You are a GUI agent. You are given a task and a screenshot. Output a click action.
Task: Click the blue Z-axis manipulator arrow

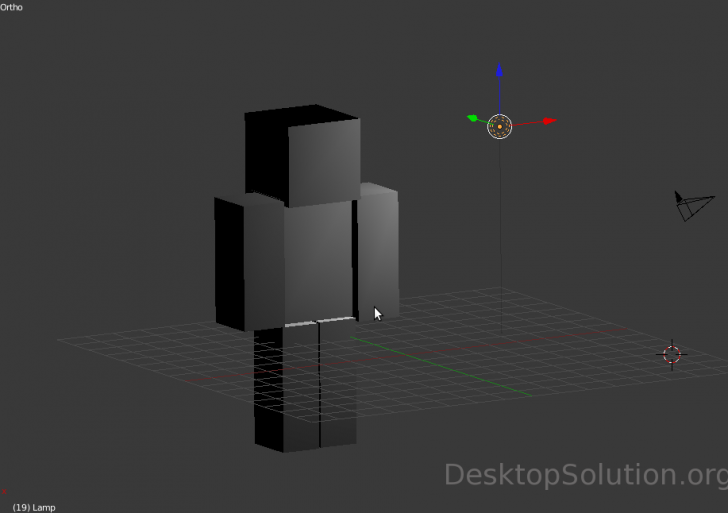pos(500,70)
